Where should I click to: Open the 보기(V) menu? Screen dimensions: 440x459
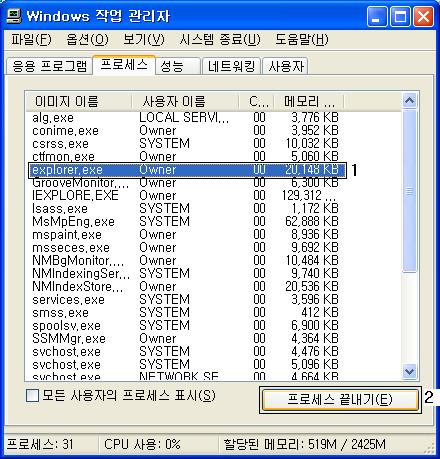tap(144, 40)
